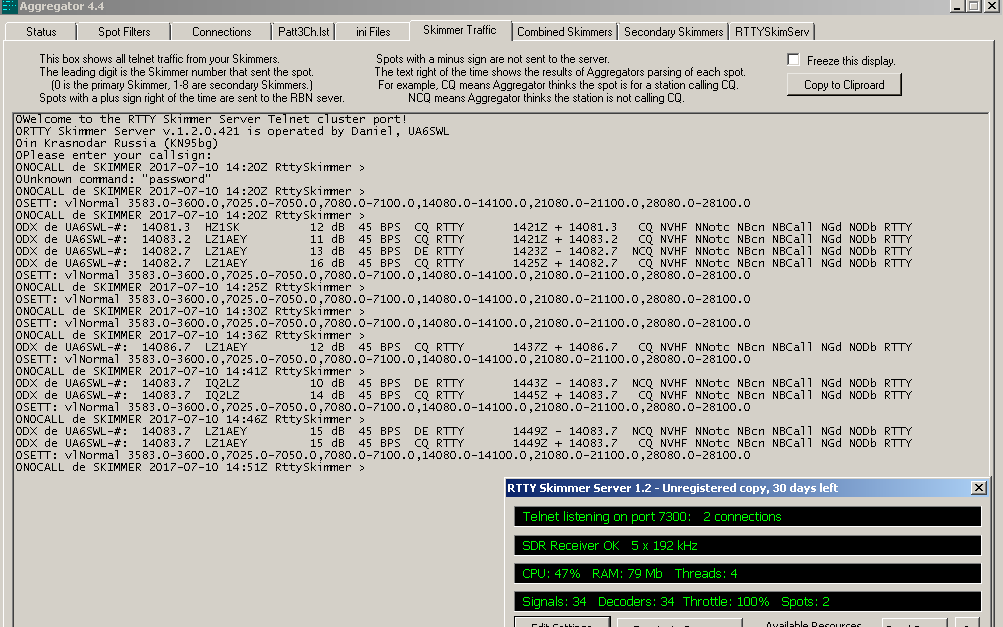1003x627 pixels.
Task: Click the NOCALL de SKIMMER 14:36Z line
Action: point(190,335)
